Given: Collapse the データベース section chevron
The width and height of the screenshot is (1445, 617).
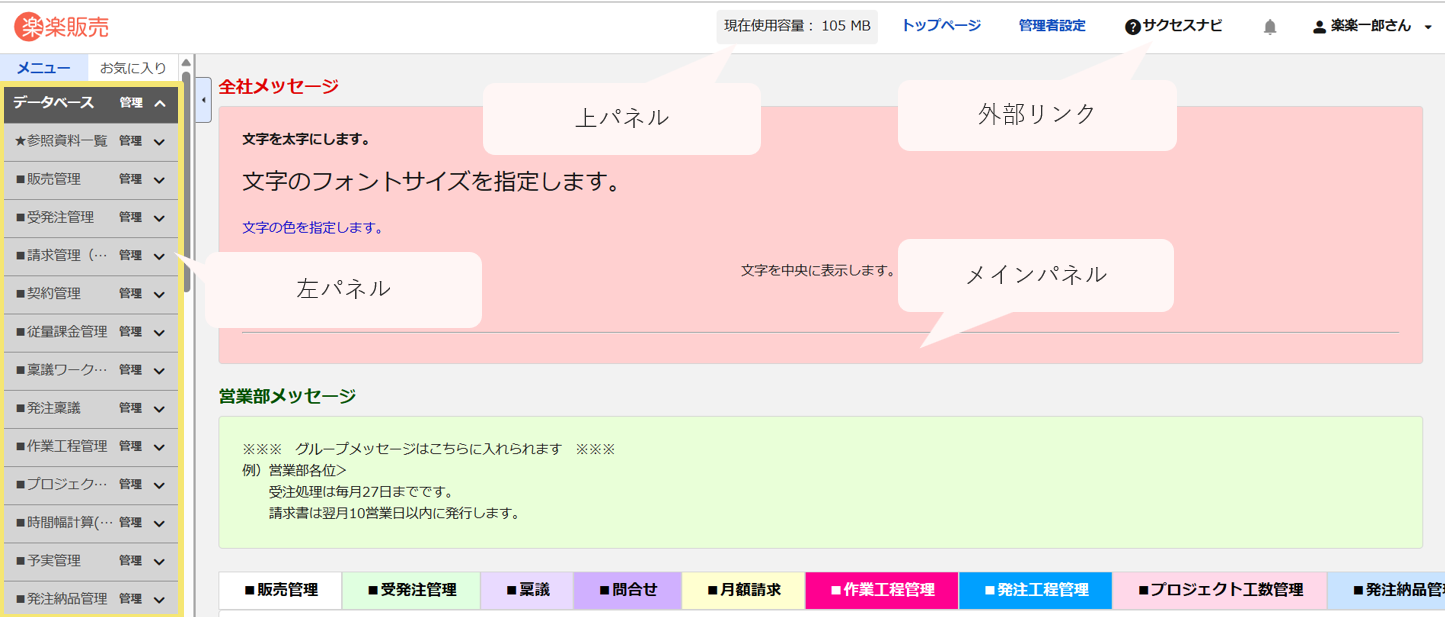Looking at the screenshot, I should tap(160, 103).
